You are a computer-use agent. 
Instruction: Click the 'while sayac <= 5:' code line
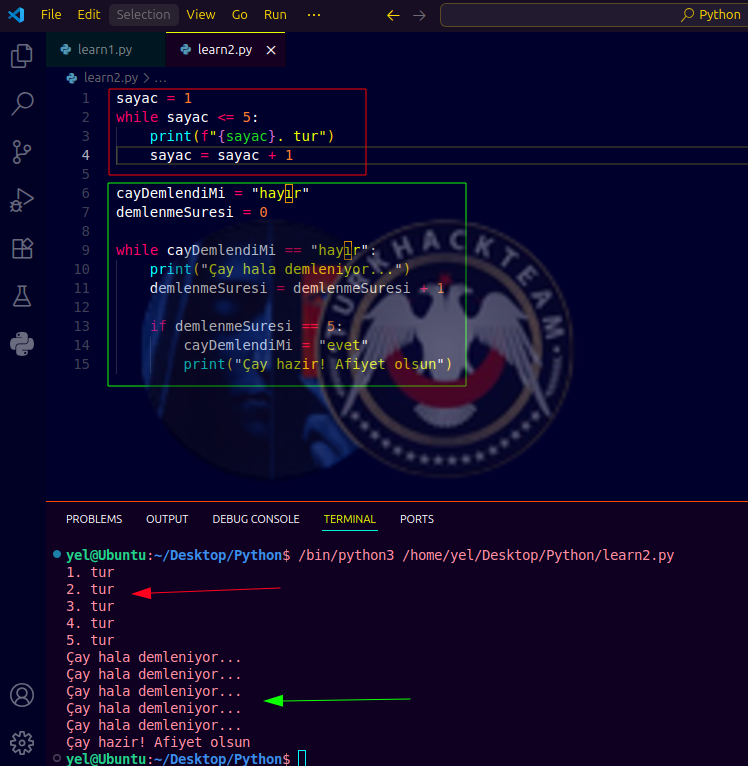[x=187, y=117]
